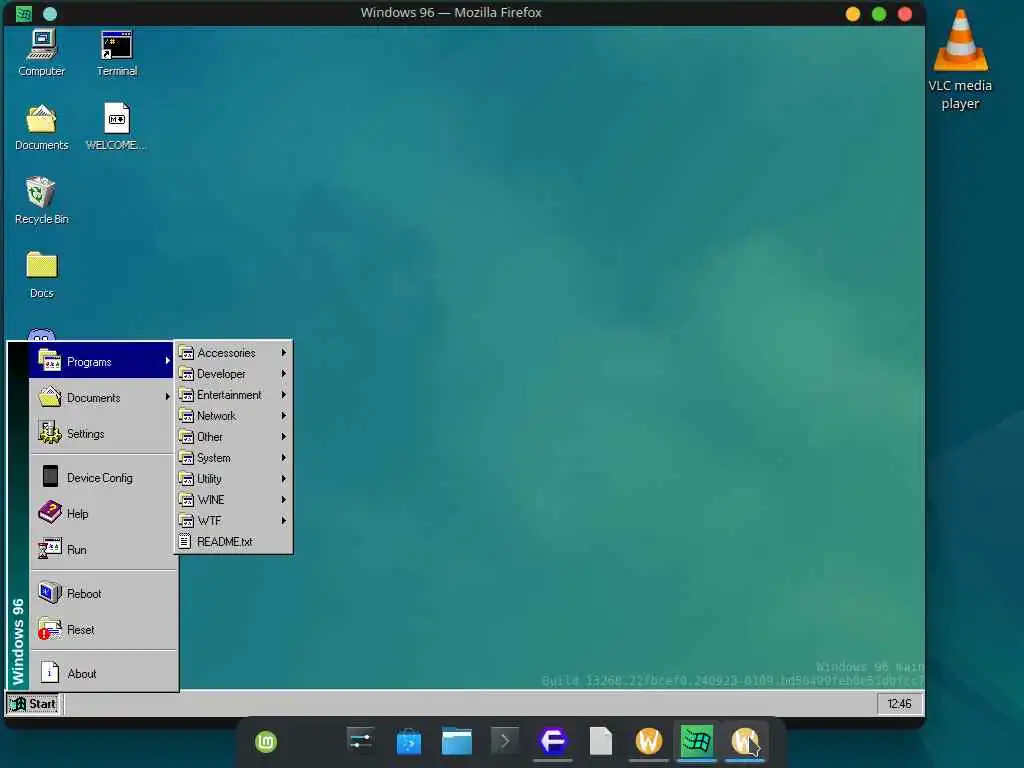The image size is (1024, 768).
Task: Expand the Entertainment submenu arrow
Action: pos(283,394)
